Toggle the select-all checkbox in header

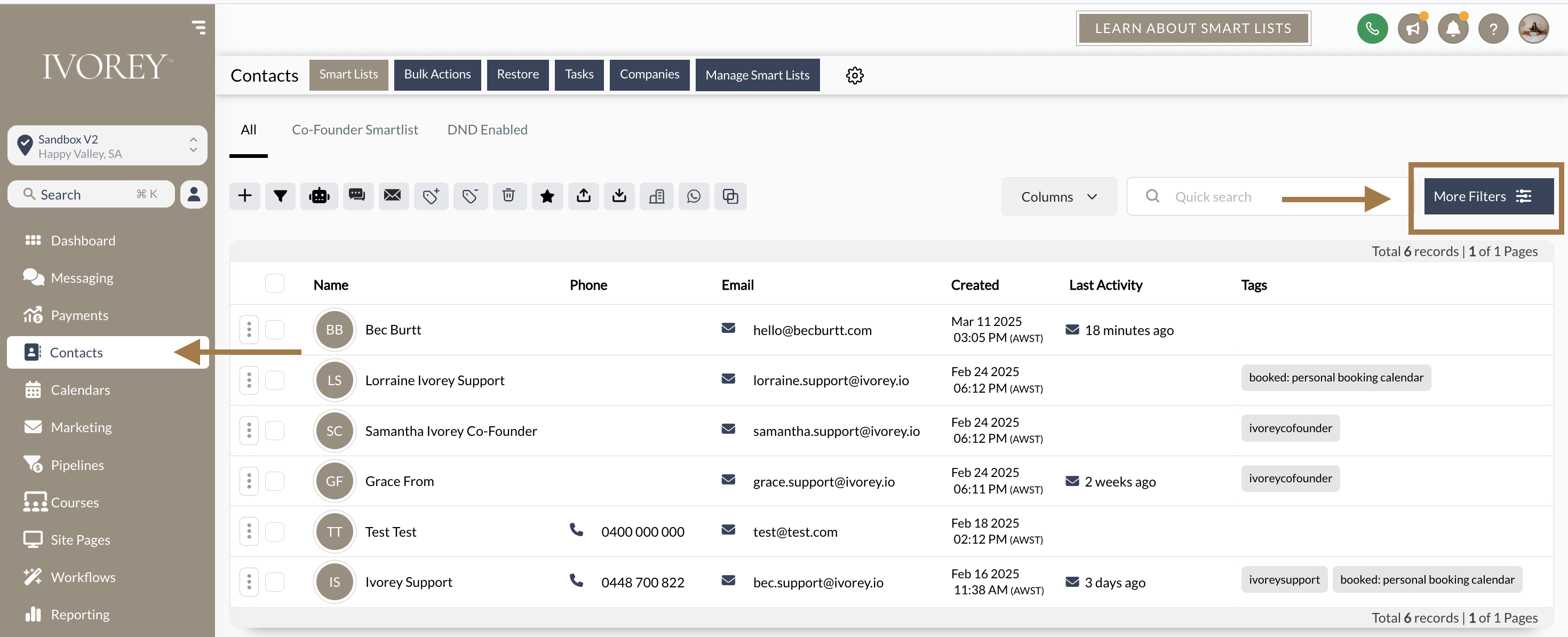click(275, 284)
